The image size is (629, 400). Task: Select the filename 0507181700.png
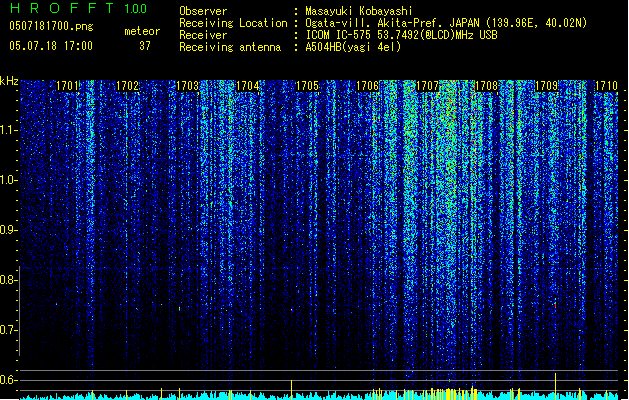51,27
